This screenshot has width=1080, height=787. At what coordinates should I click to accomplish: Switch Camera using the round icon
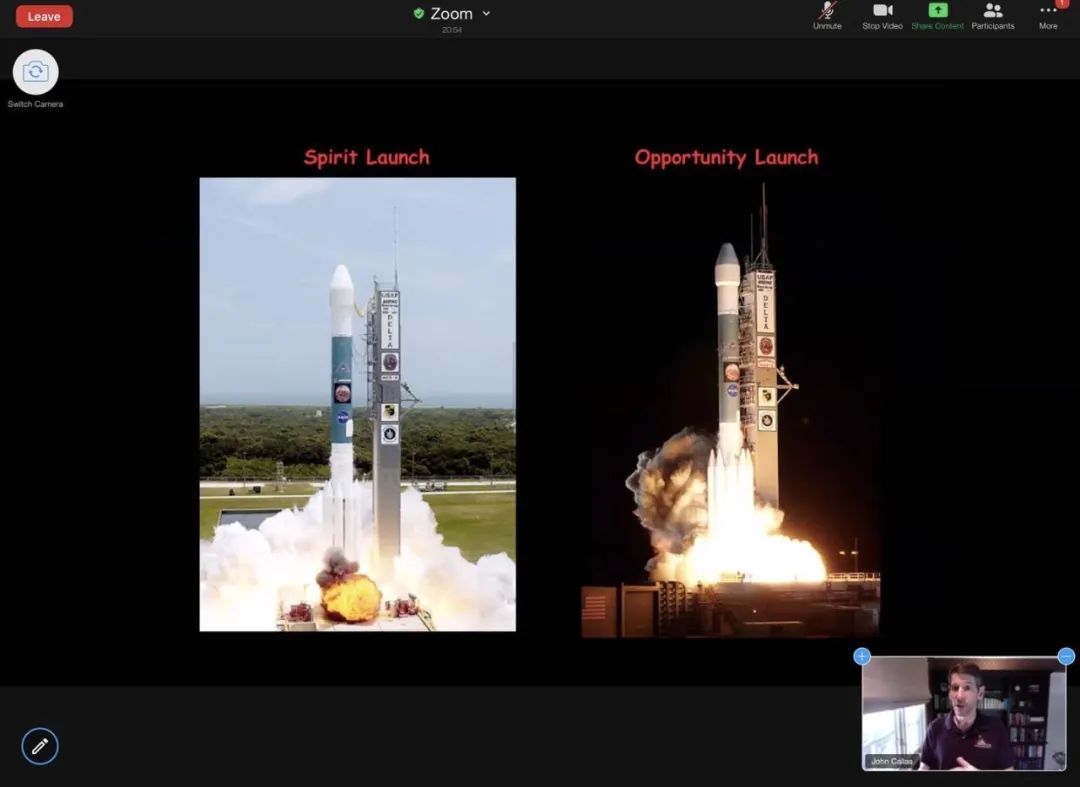click(35, 72)
